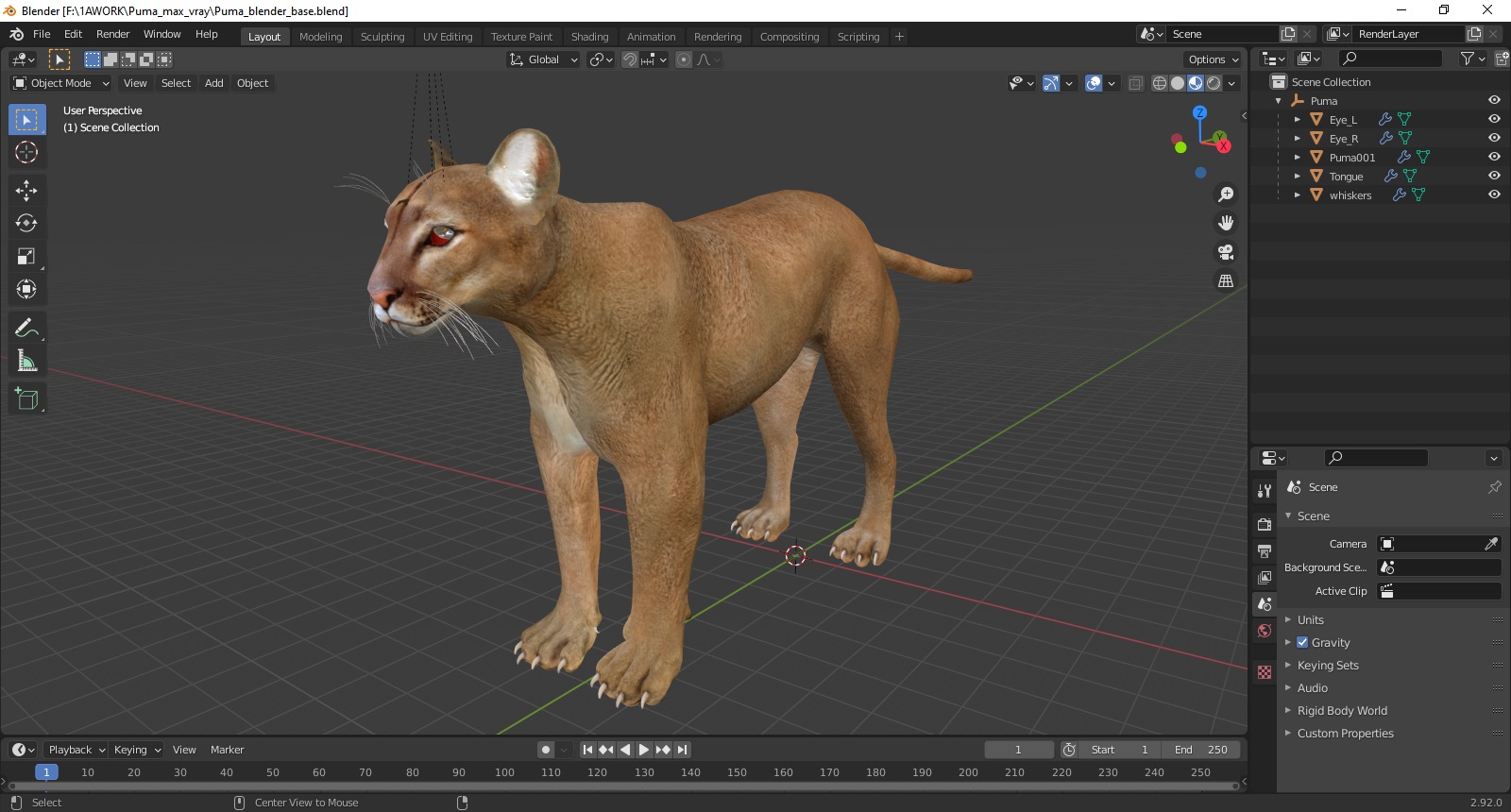Screen dimensions: 1511x812
Task: Open the Options dropdown
Action: tap(1213, 59)
